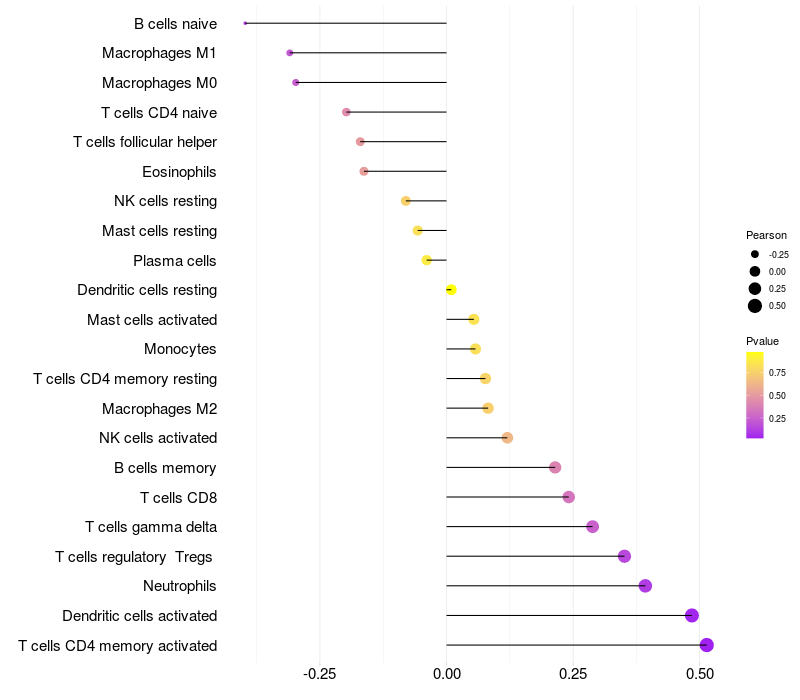The image size is (800, 700).
Task: Click the Pvalue color gradient bar
Action: point(755,395)
